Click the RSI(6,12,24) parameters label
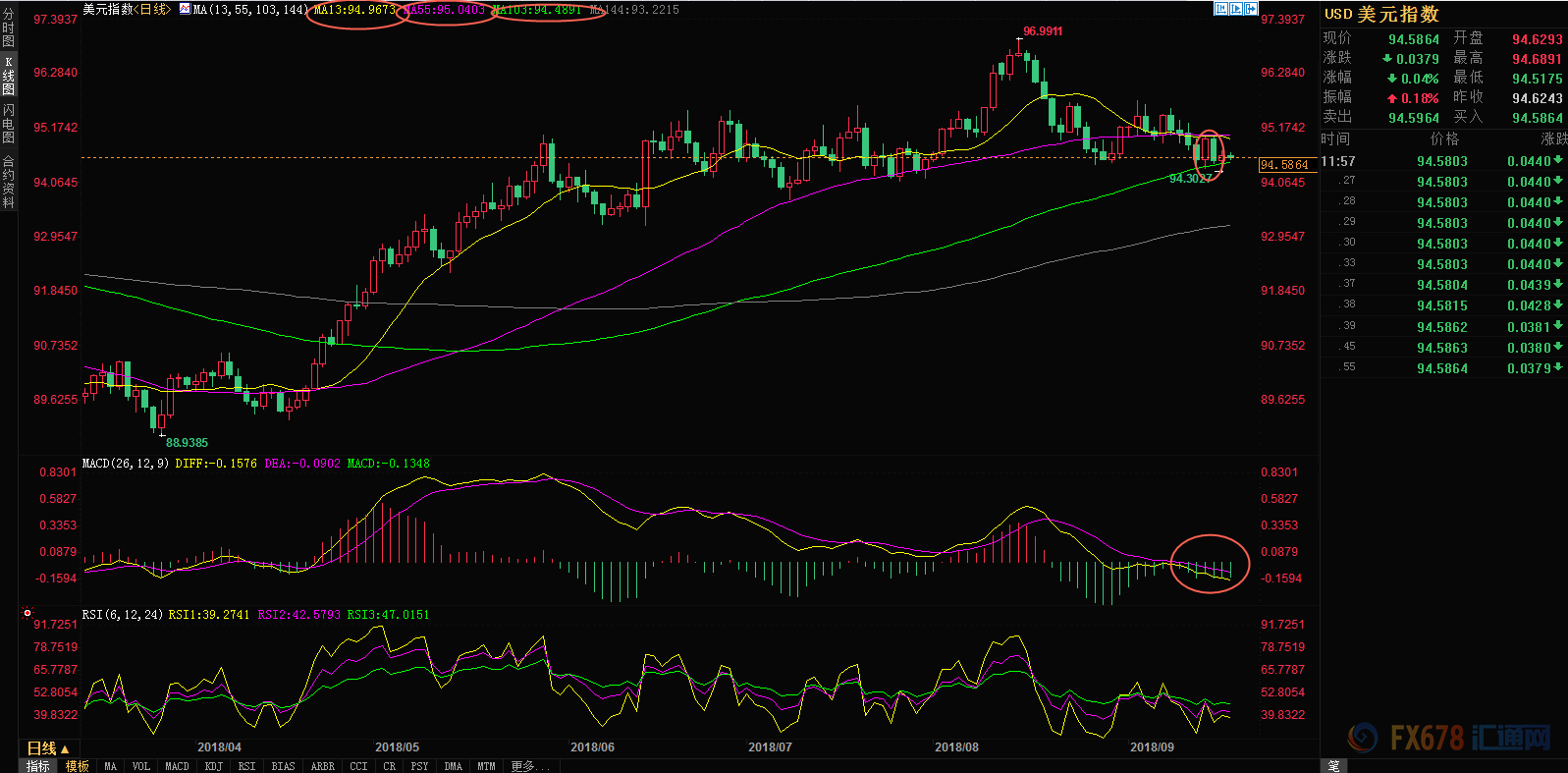Image resolution: width=1568 pixels, height=773 pixels. (x=123, y=615)
